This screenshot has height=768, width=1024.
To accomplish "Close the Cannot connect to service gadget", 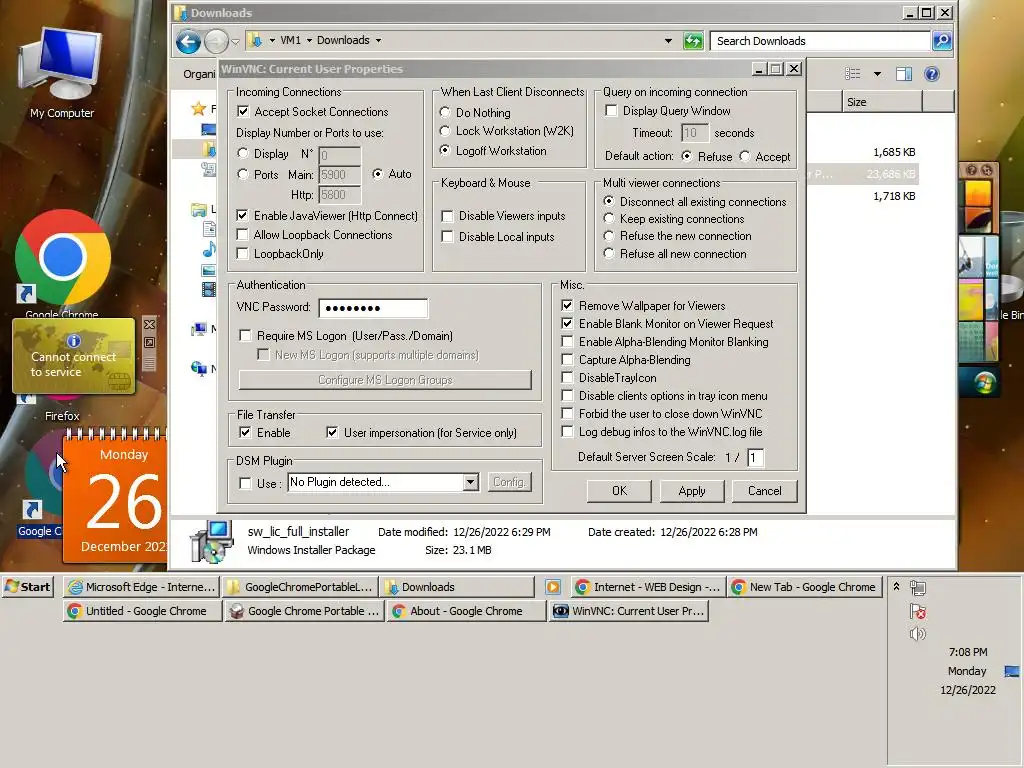I will point(150,325).
